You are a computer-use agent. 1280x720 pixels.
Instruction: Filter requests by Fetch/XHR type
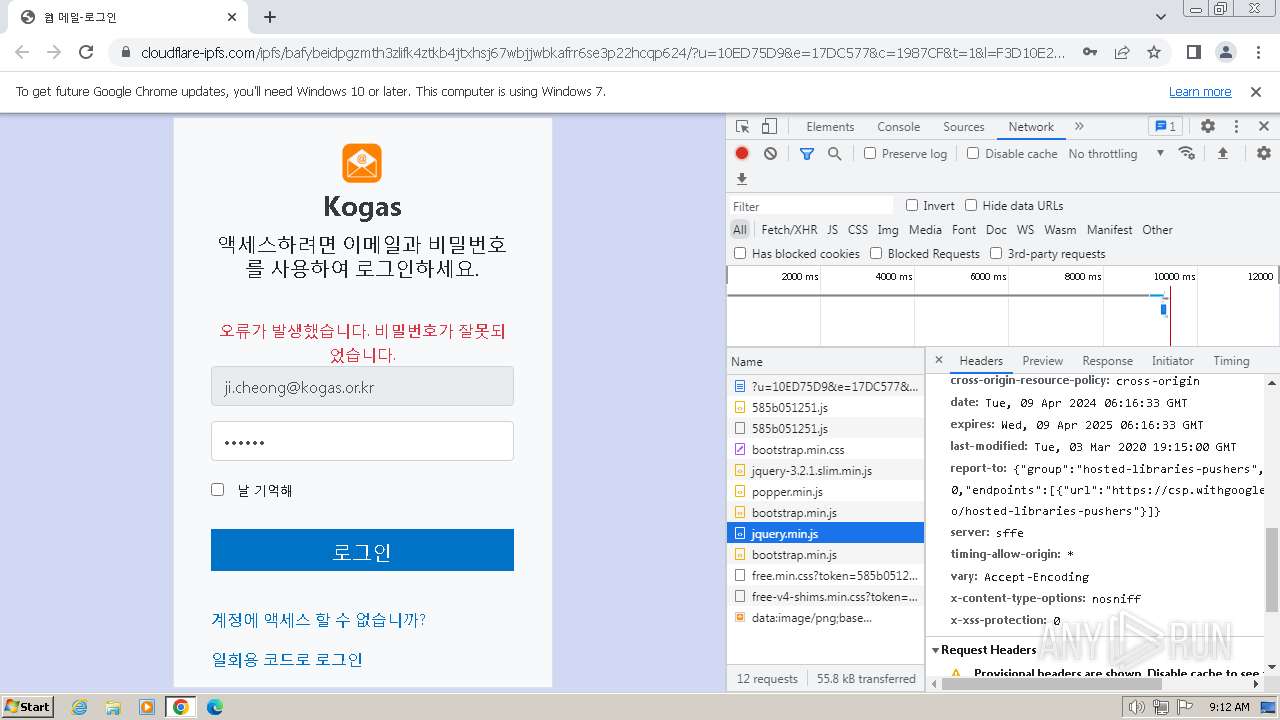pyautogui.click(x=789, y=229)
